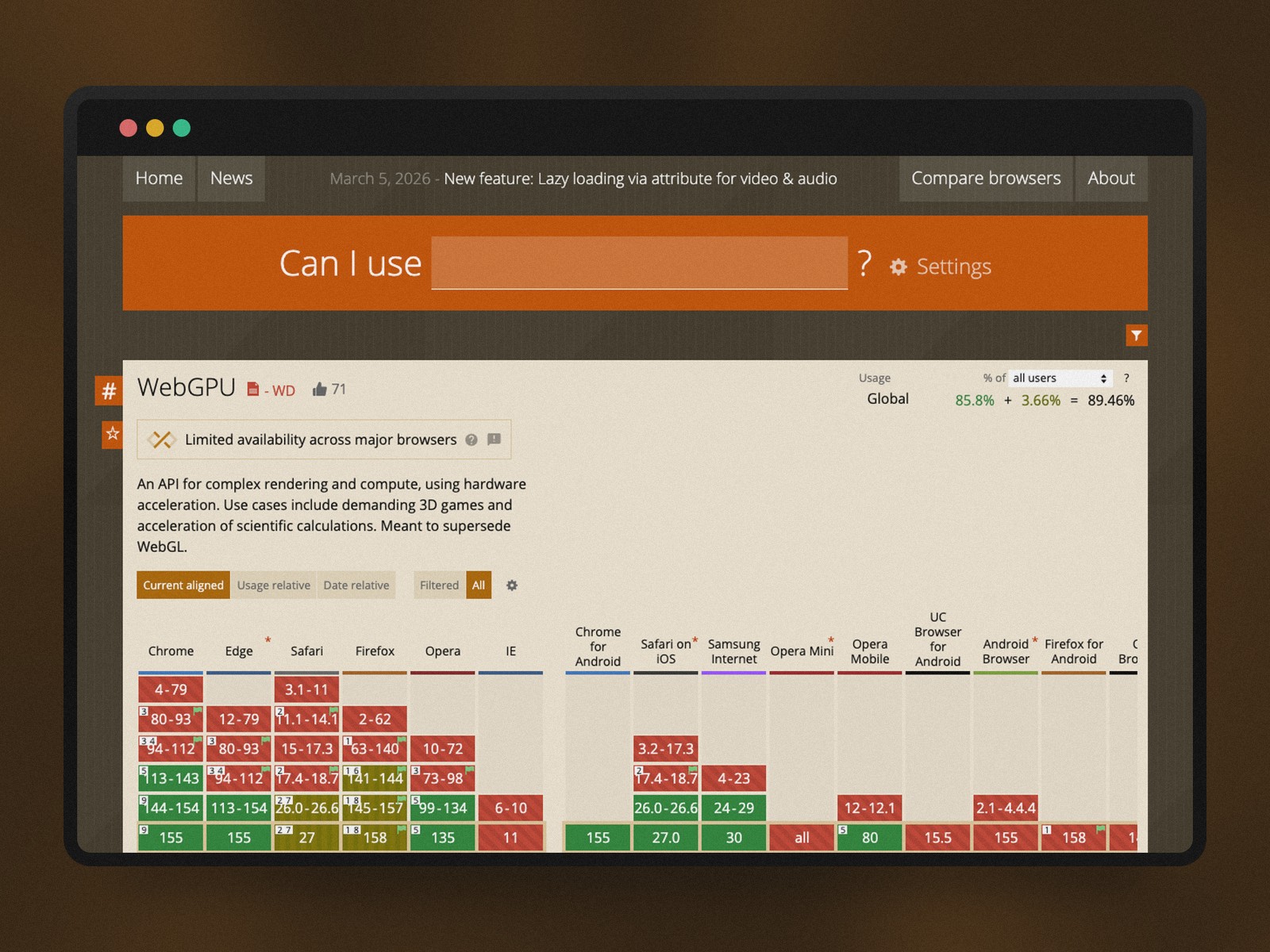1270x952 pixels.
Task: Click the Opera Mini all cell
Action: click(x=802, y=837)
